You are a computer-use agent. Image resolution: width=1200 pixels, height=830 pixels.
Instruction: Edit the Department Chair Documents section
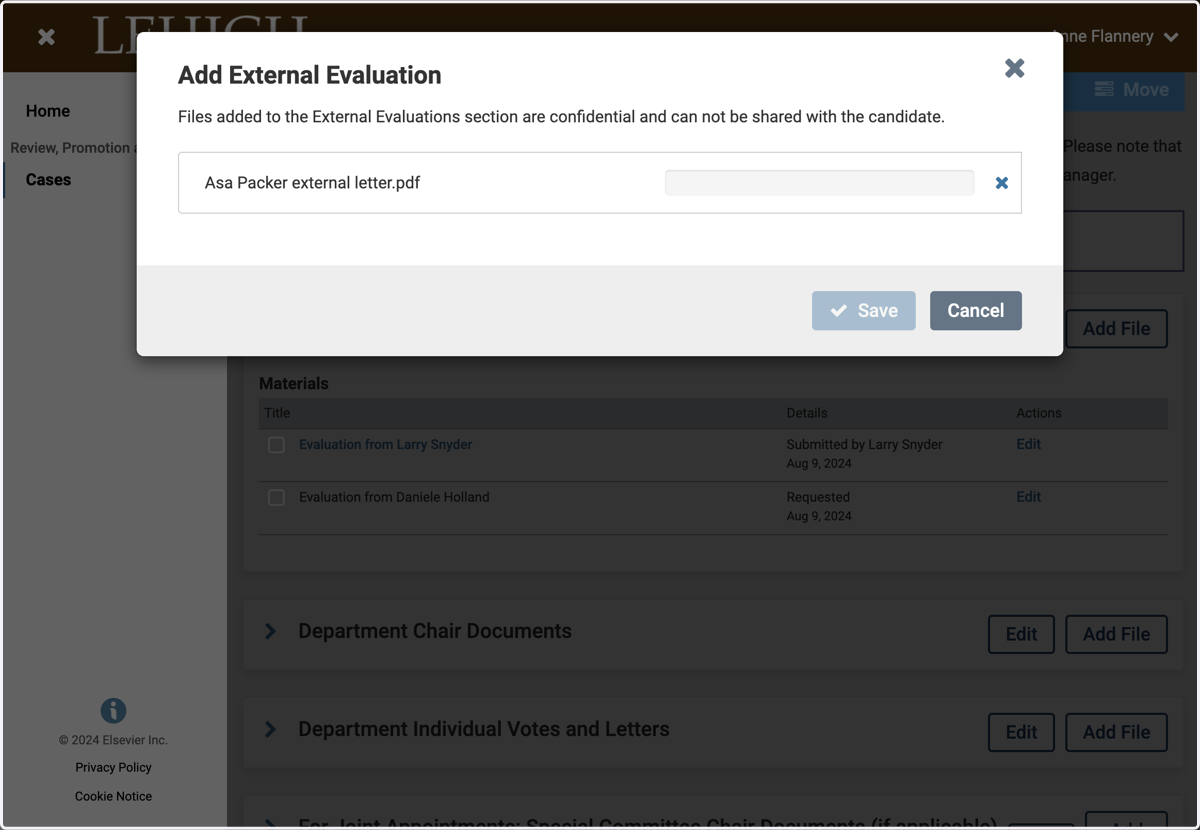click(x=1021, y=634)
